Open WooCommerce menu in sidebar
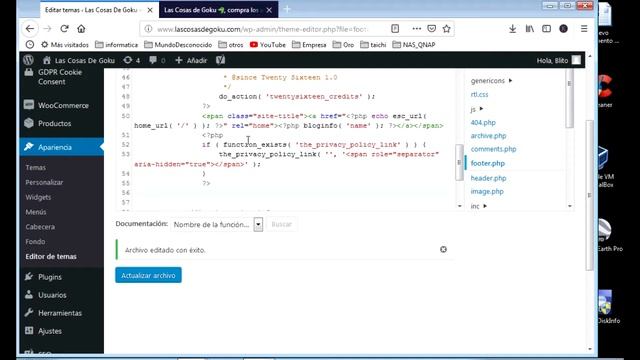This screenshot has height=360, width=640. [x=62, y=105]
